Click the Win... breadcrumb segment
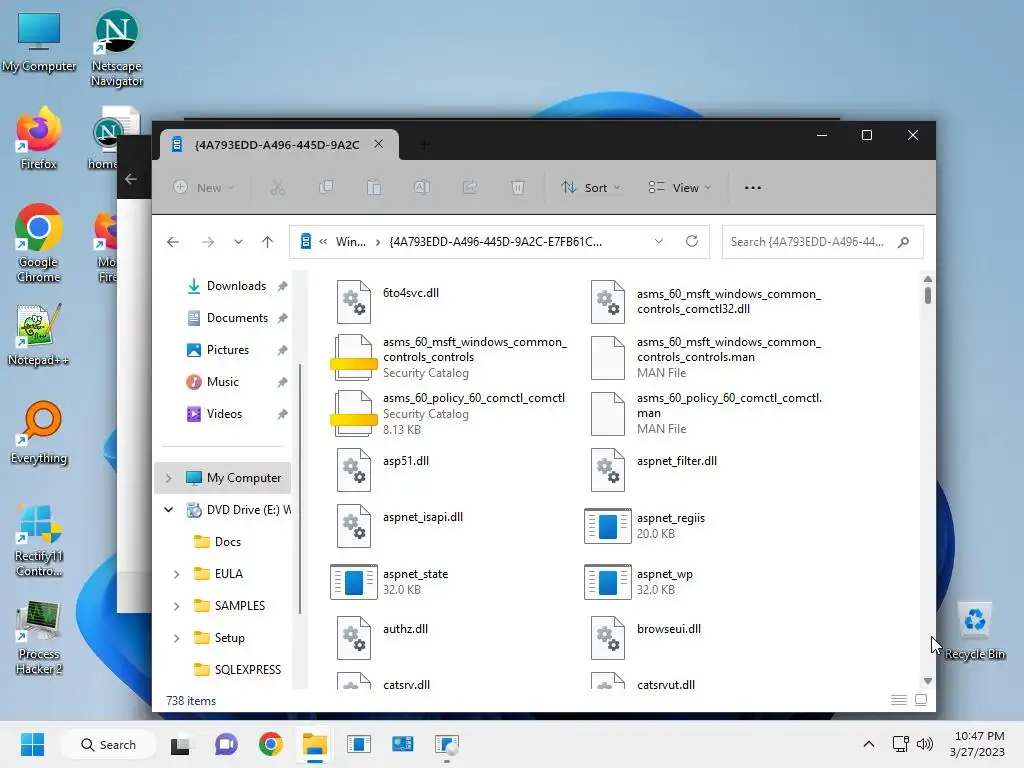 point(351,242)
